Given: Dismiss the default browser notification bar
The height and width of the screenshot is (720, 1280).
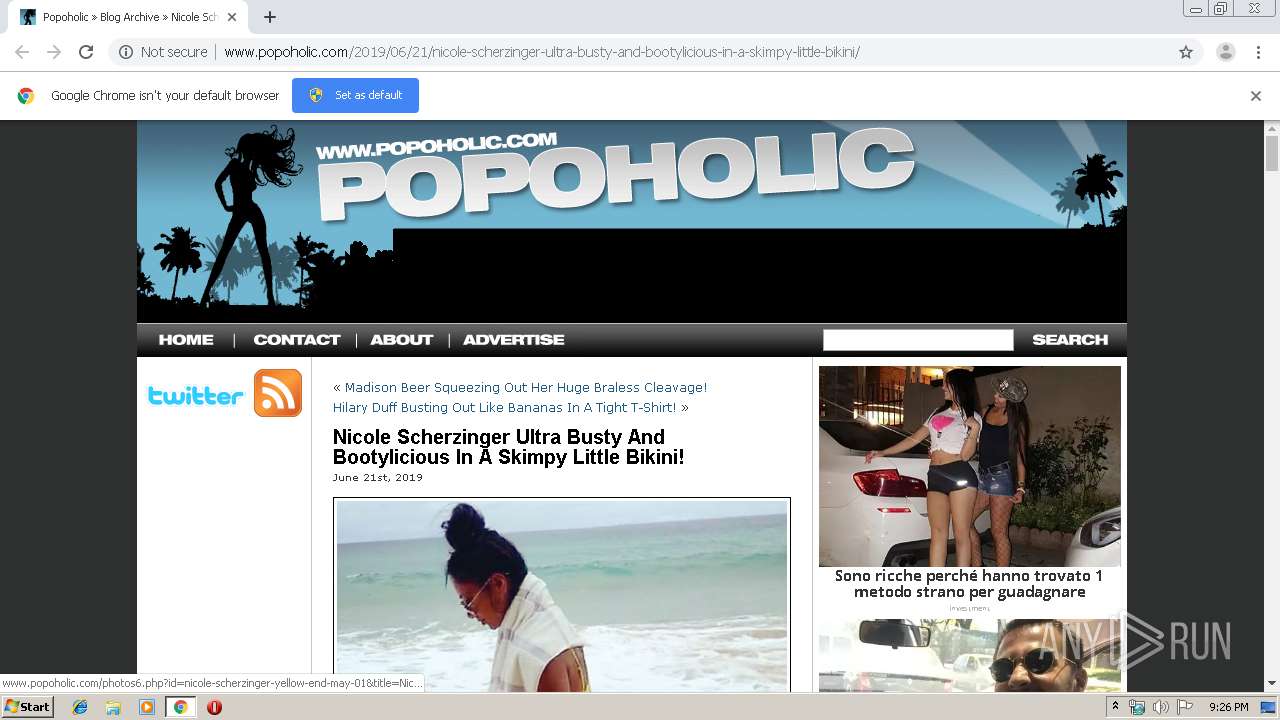Looking at the screenshot, I should (1256, 96).
